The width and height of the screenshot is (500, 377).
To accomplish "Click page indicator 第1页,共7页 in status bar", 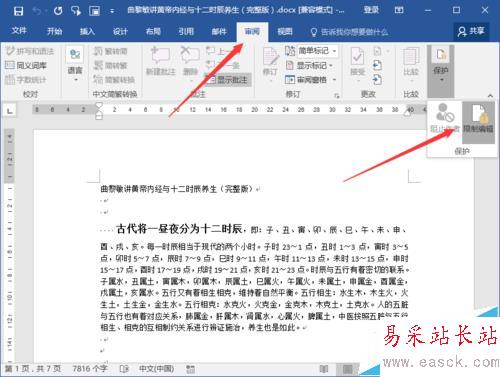I will [33, 369].
